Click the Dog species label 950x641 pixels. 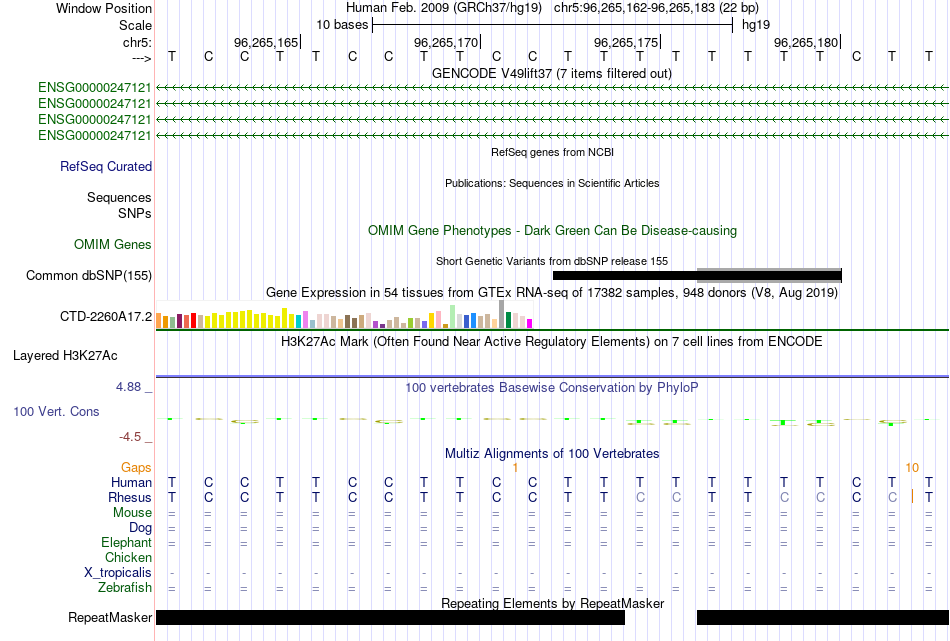point(140,528)
